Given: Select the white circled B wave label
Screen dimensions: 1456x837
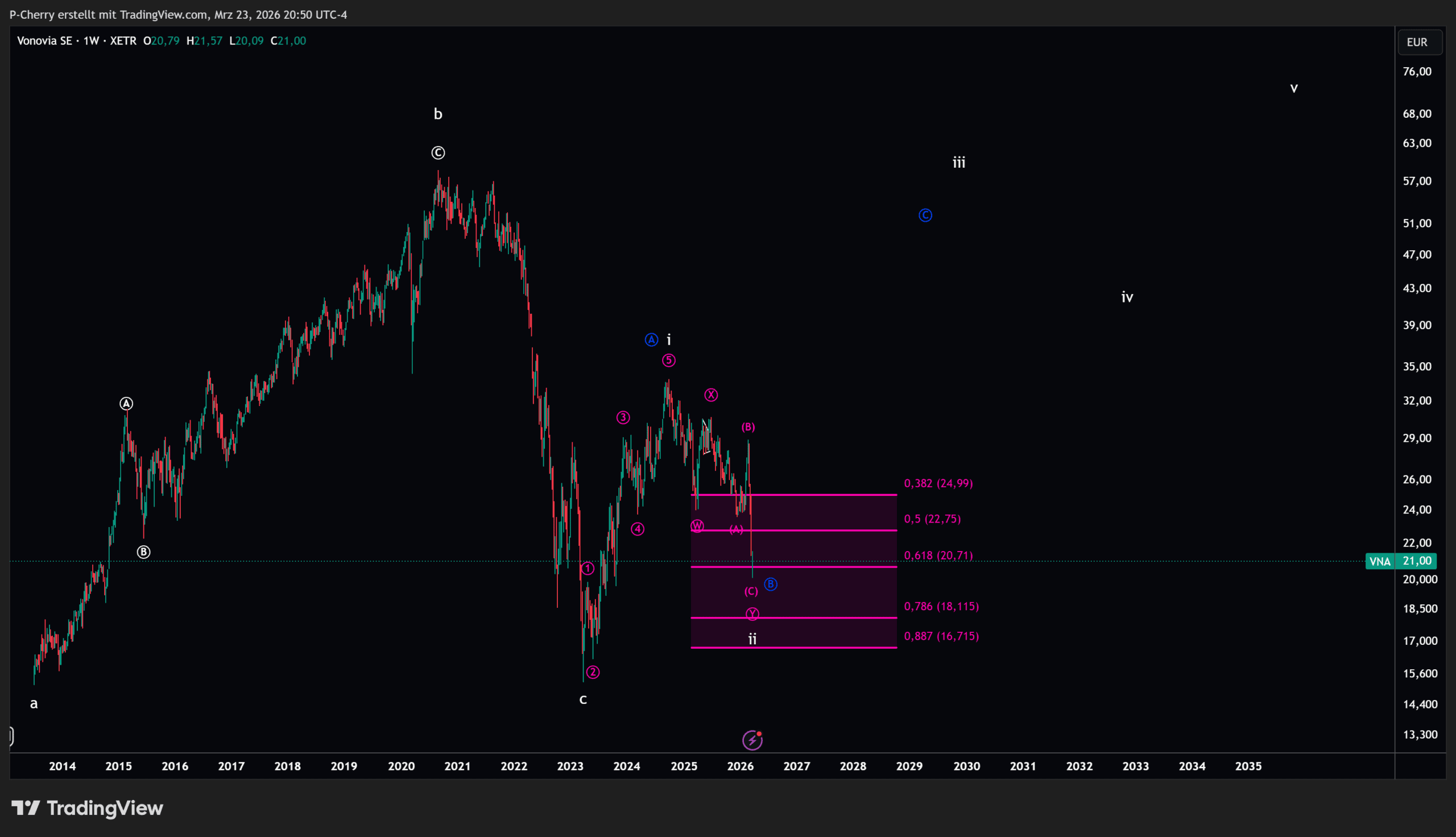Looking at the screenshot, I should click(143, 552).
